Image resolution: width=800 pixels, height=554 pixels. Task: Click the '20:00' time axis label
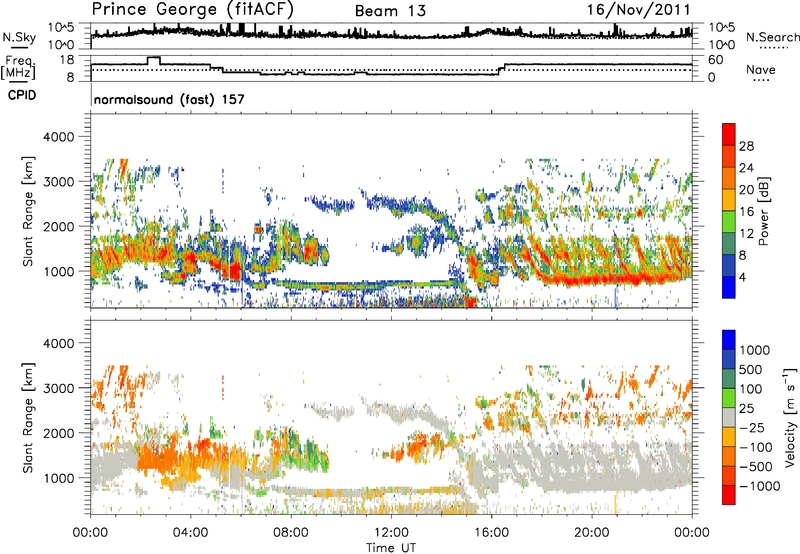point(591,533)
